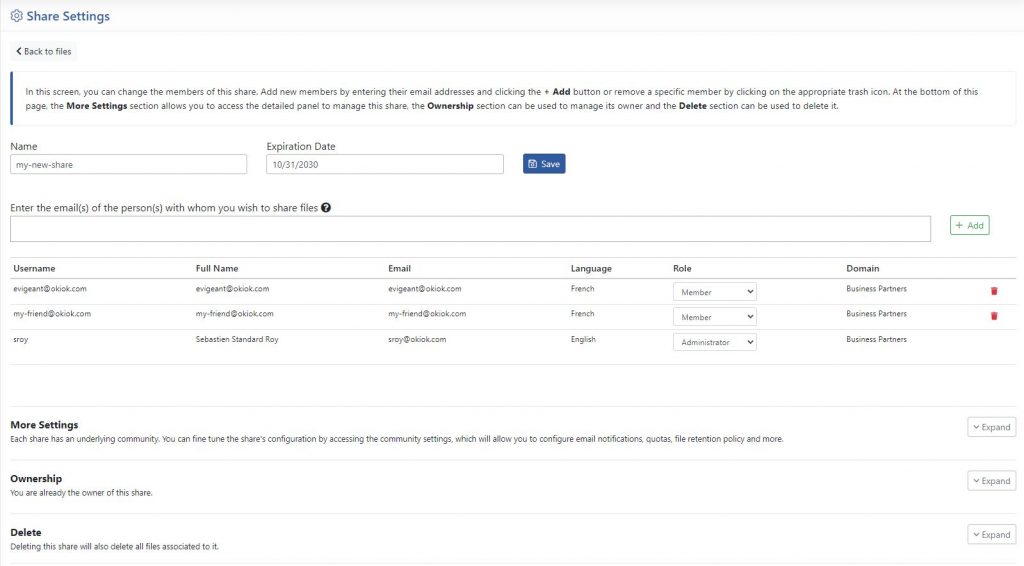Screen dimensions: 1024x566
Task: Open the Administrator role dropdown for sroy
Action: pyautogui.click(x=714, y=342)
